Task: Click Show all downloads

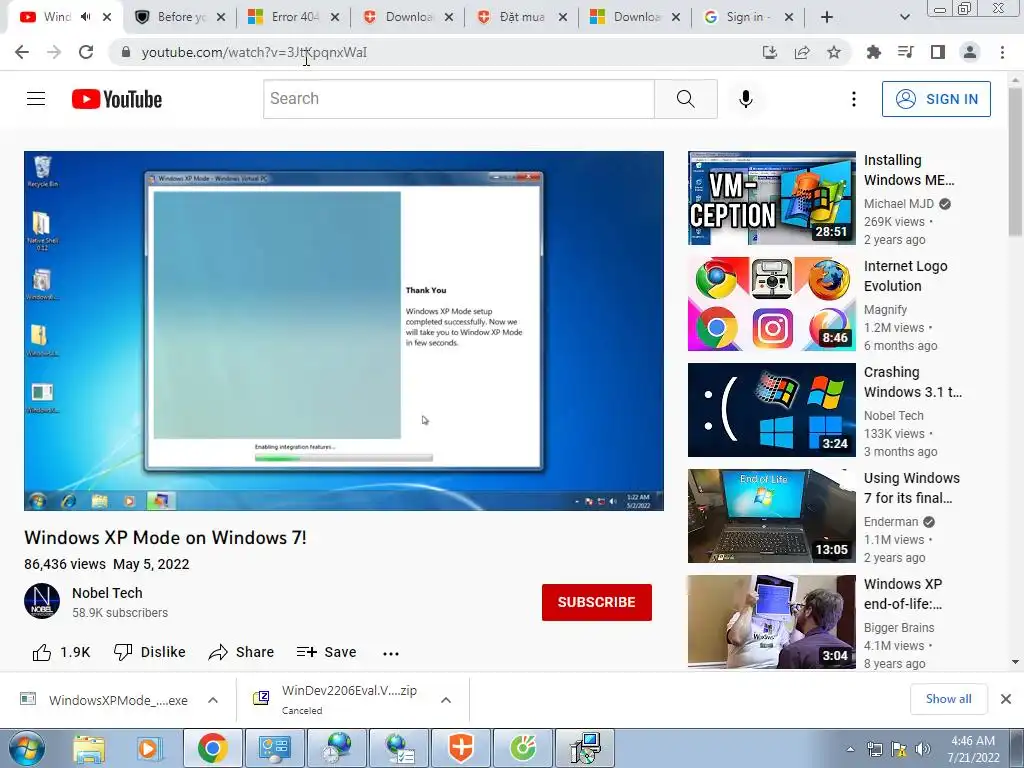Action: tap(948, 699)
